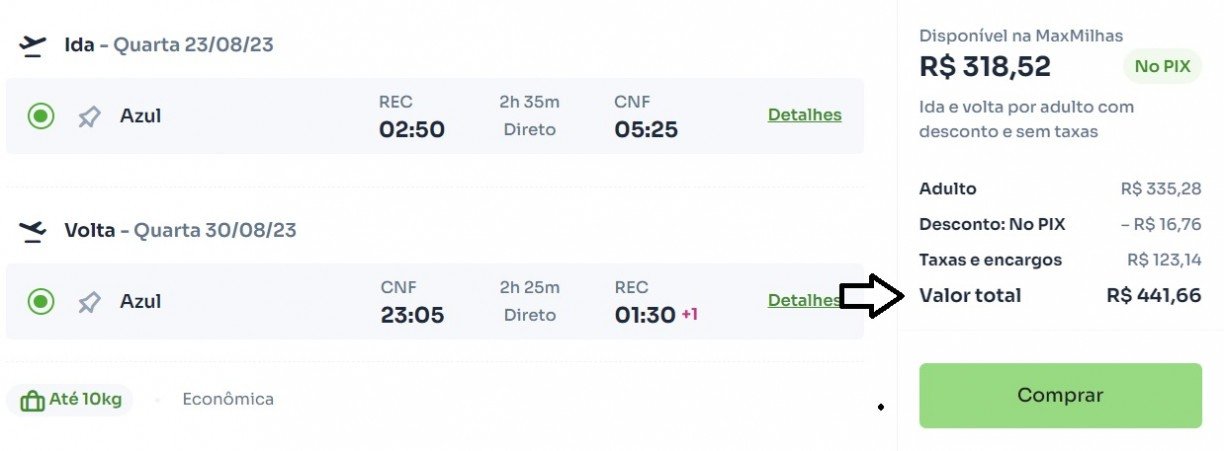Select the Azul return flight radio button

pyautogui.click(x=41, y=301)
